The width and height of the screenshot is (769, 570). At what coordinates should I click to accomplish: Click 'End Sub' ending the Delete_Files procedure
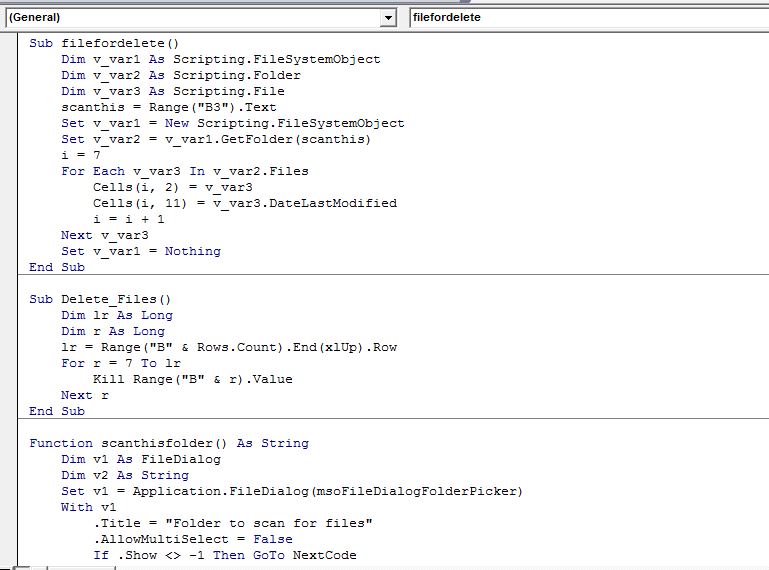point(57,411)
